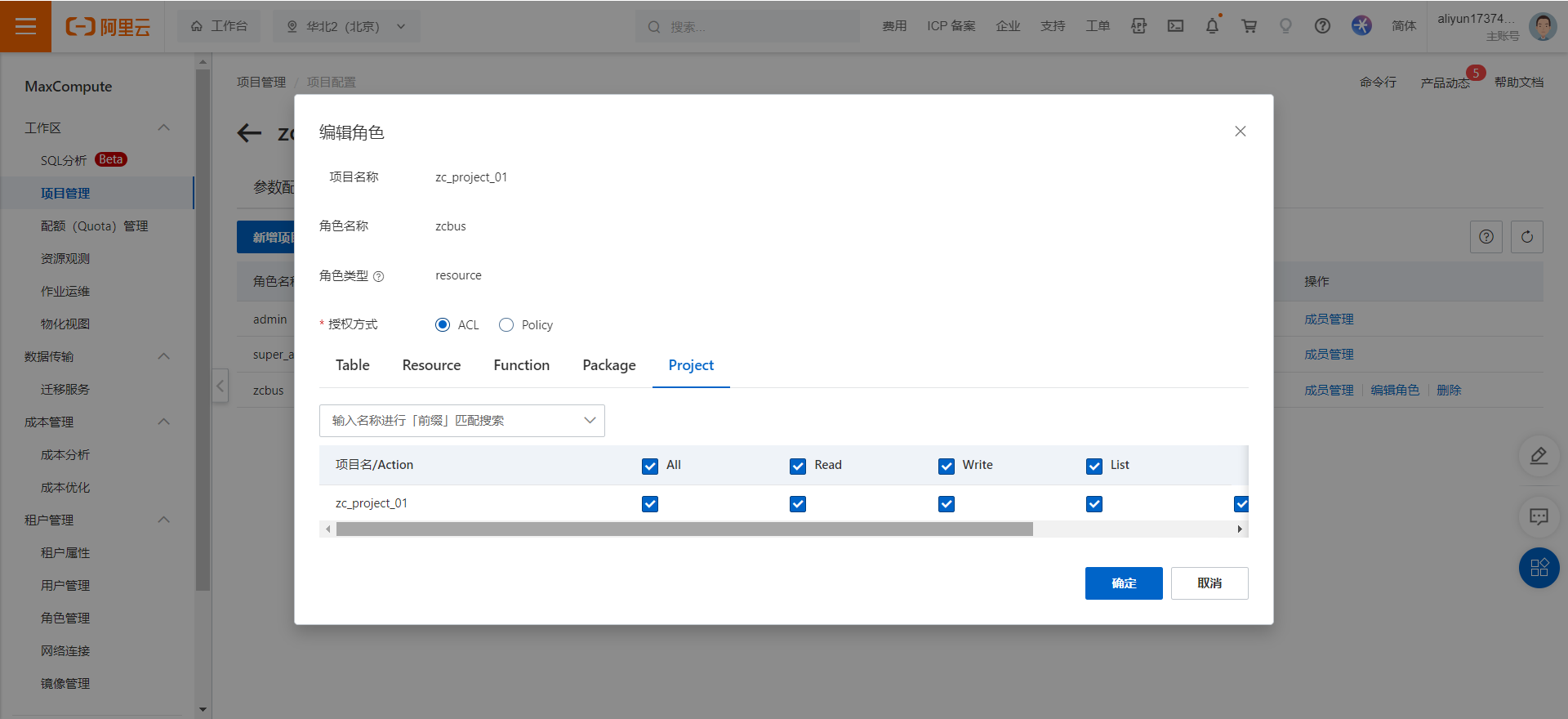Click the 取消 cancel button
Image resolution: width=1568 pixels, height=719 pixels.
tap(1209, 583)
